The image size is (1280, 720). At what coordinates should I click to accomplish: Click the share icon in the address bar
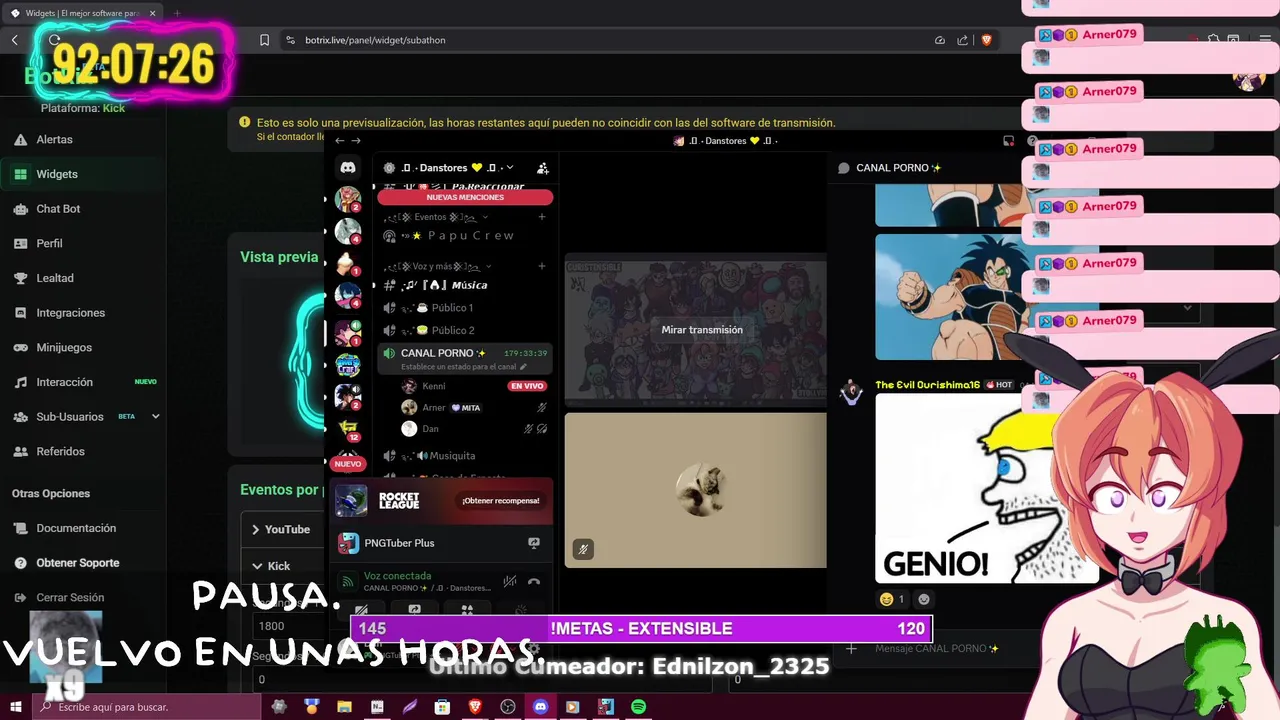962,40
